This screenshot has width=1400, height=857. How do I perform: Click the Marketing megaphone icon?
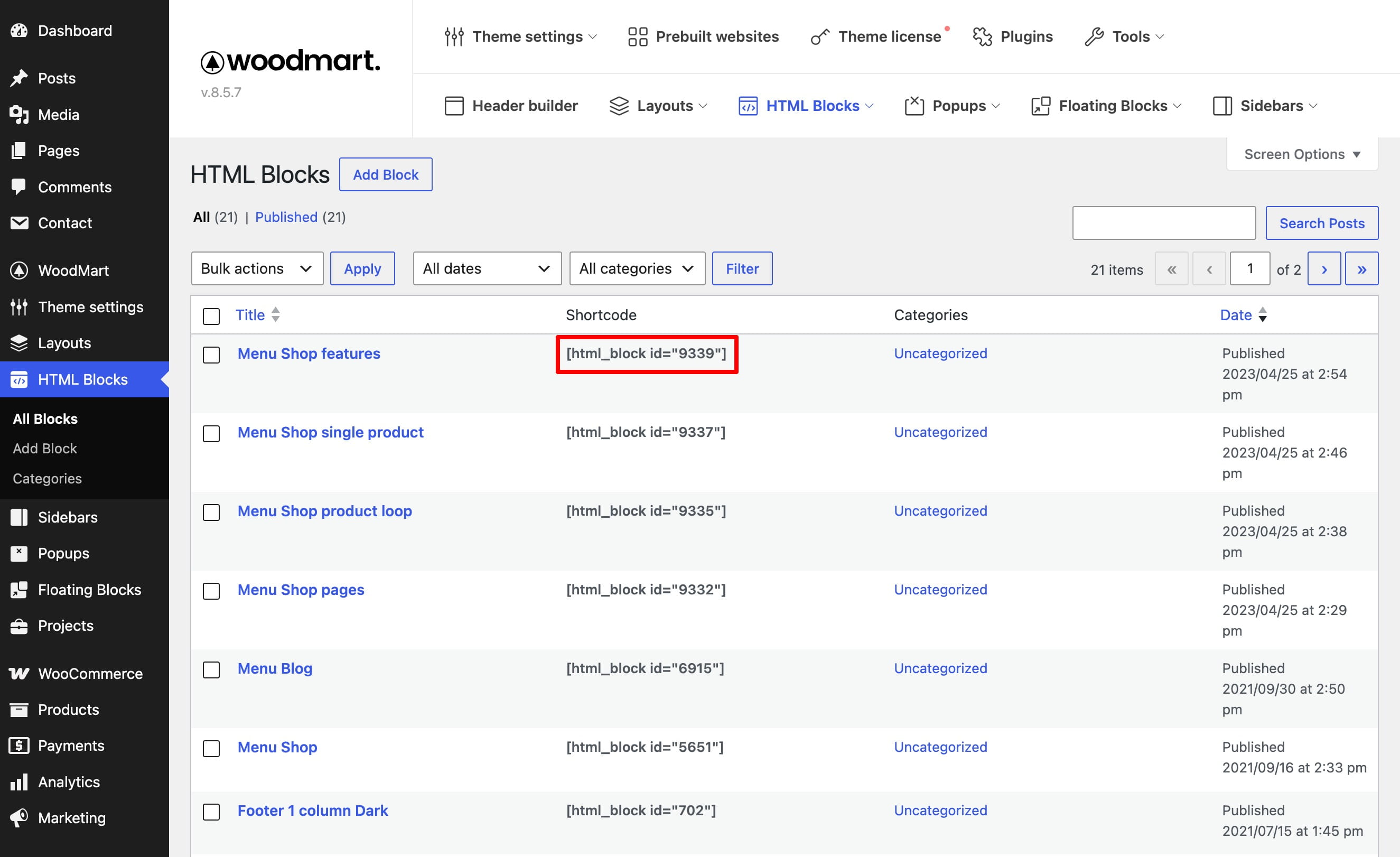point(18,818)
